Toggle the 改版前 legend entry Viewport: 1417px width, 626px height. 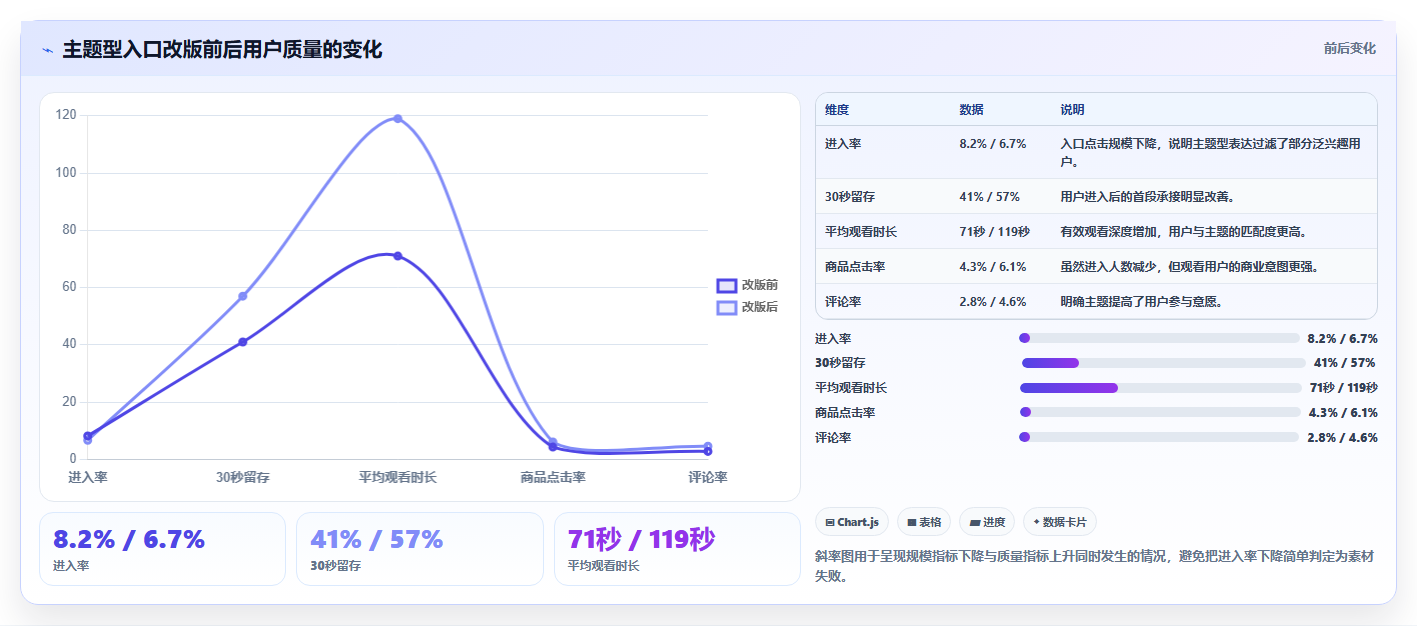coord(748,285)
